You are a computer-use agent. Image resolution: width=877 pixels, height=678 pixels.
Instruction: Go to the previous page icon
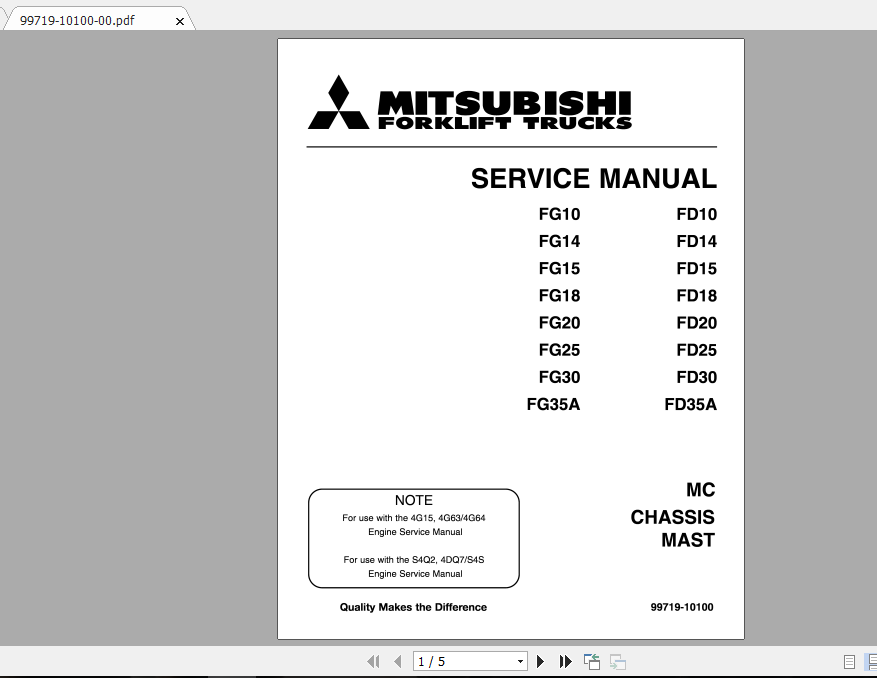click(398, 661)
